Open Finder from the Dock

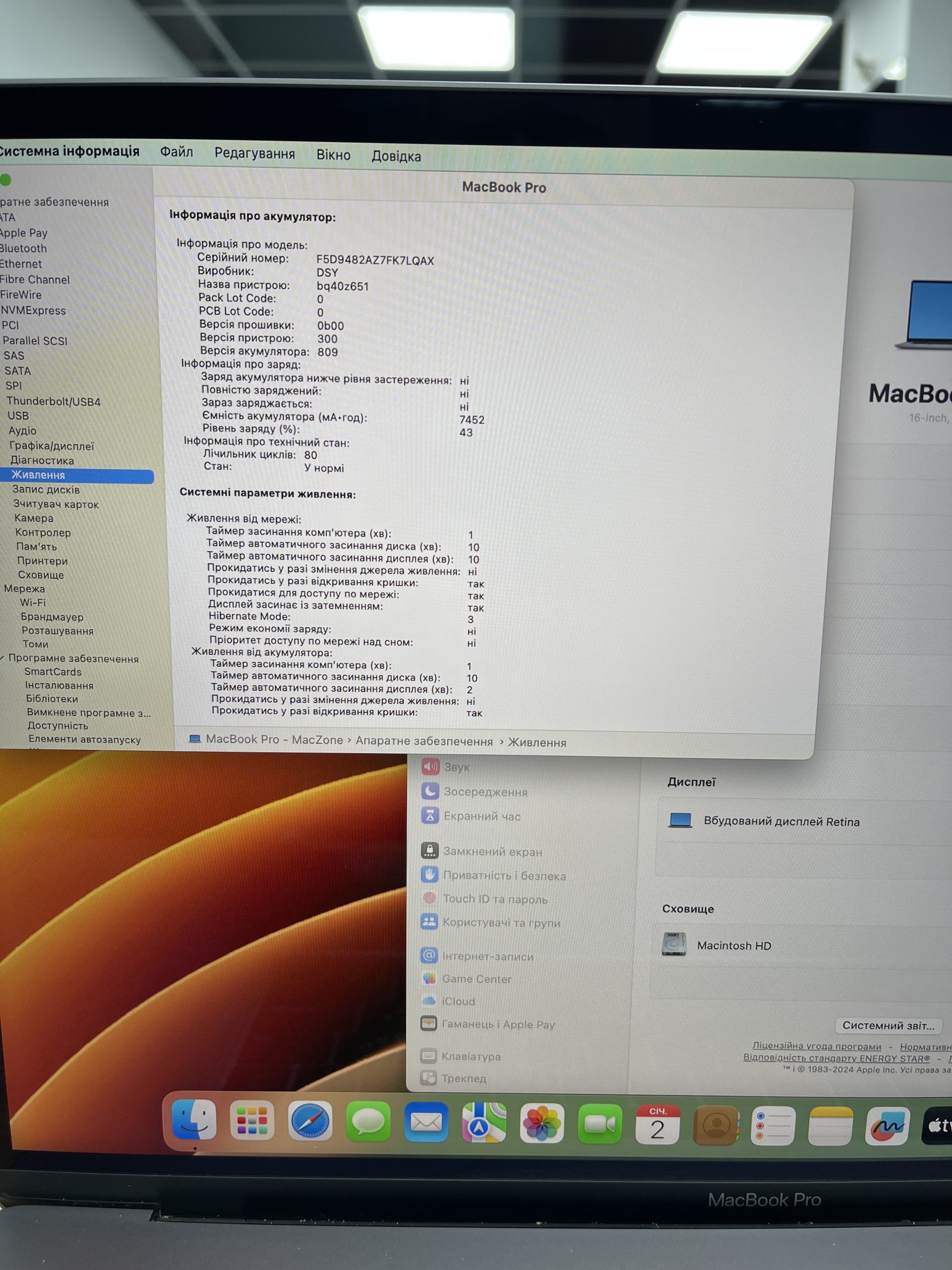194,1120
